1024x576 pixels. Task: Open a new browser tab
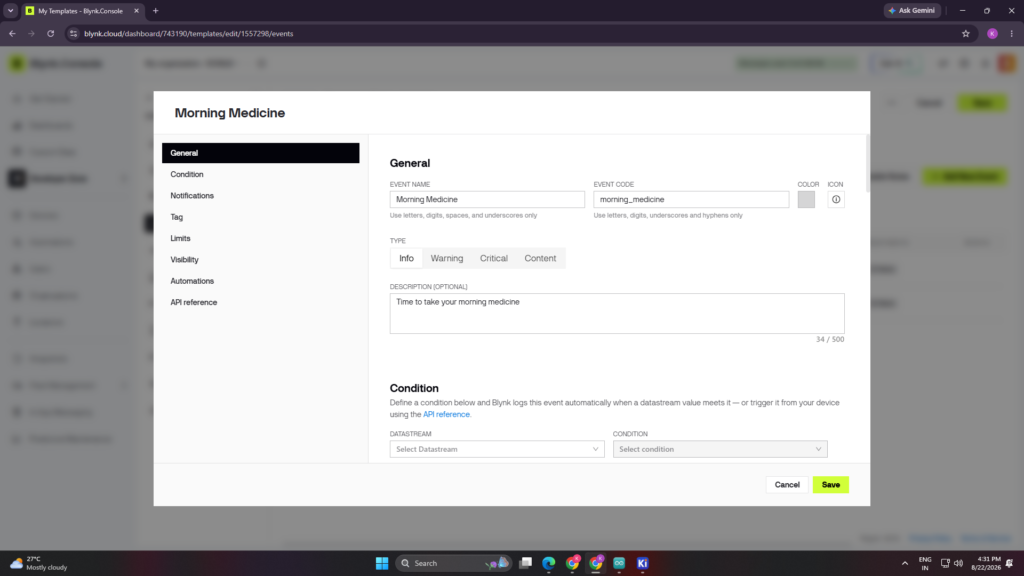pyautogui.click(x=155, y=10)
